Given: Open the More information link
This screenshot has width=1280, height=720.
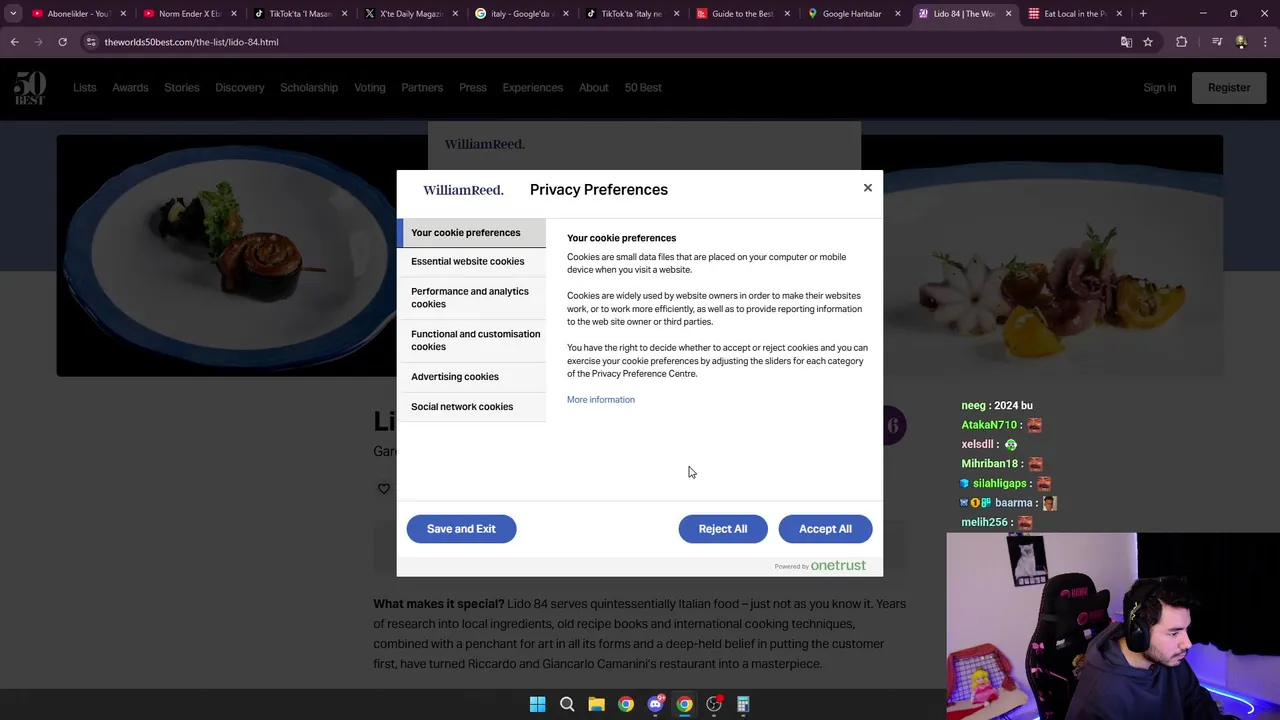Looking at the screenshot, I should click(601, 400).
